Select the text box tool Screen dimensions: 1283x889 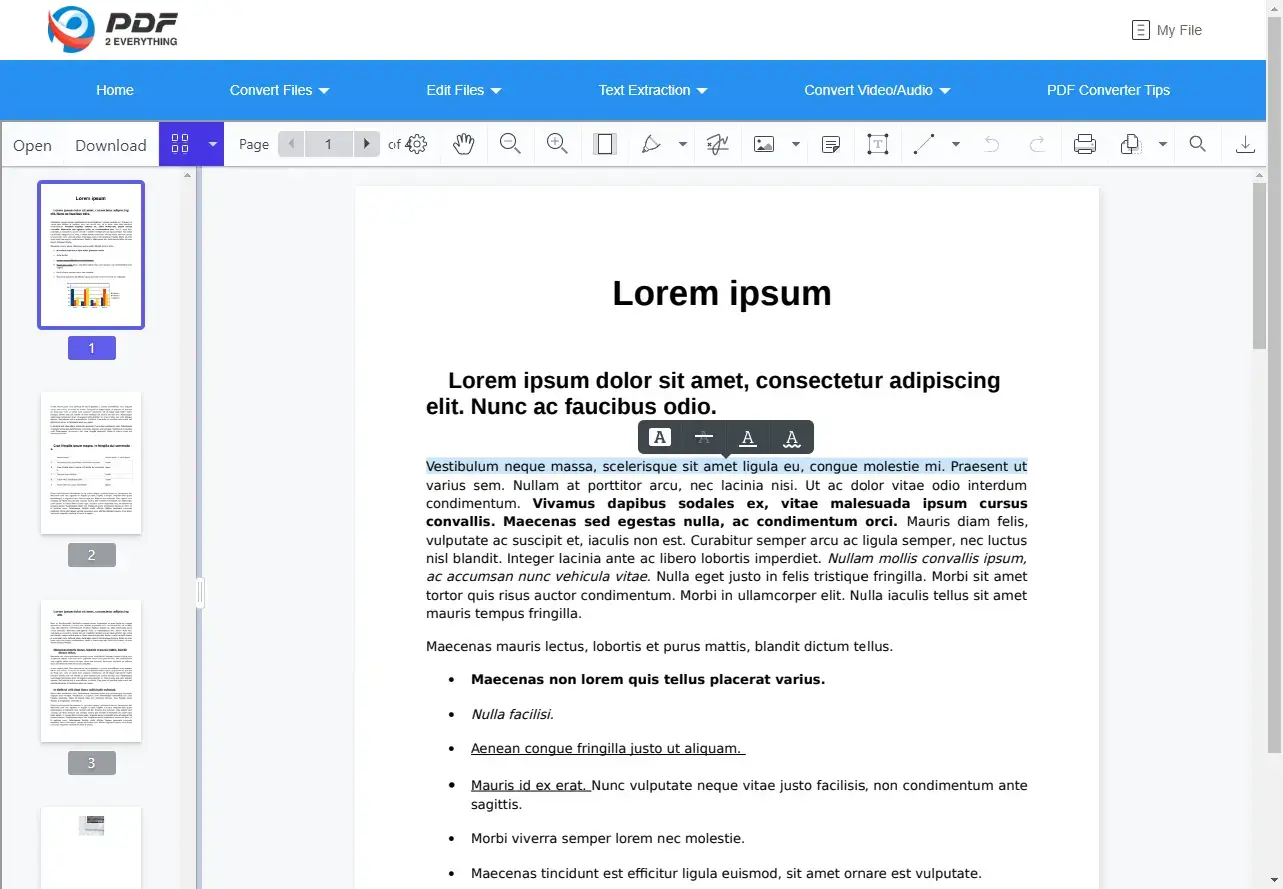tap(877, 144)
